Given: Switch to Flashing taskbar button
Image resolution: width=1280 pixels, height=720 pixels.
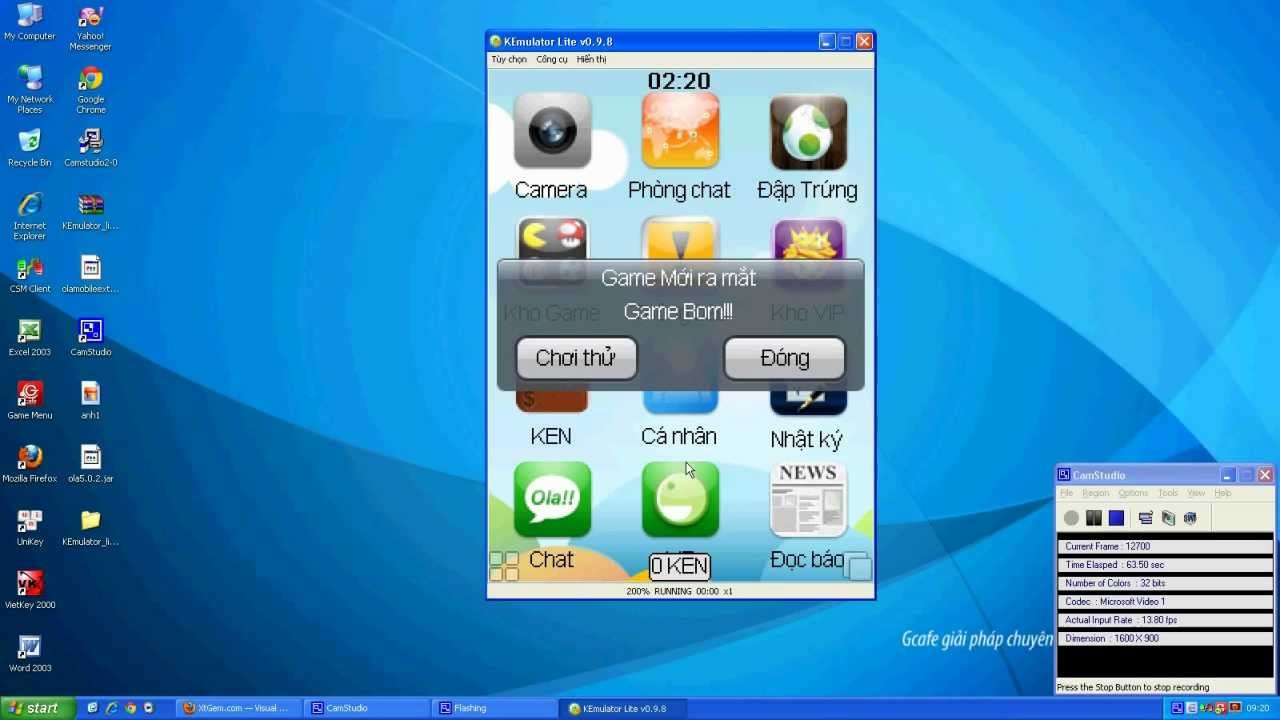Looking at the screenshot, I should (x=493, y=708).
